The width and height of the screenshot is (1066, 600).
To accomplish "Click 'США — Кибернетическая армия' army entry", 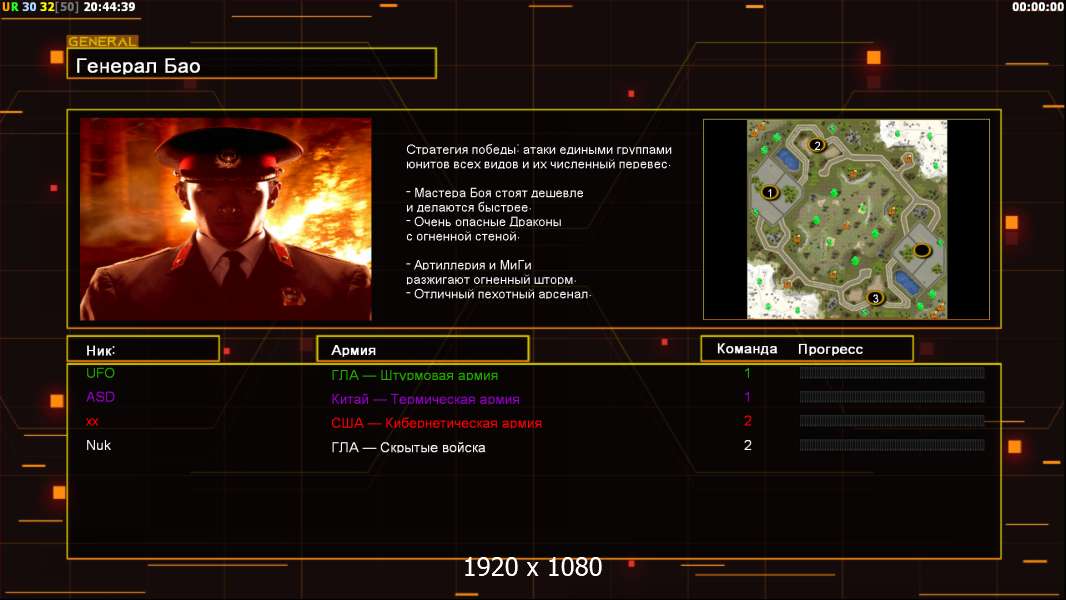I will tap(436, 423).
